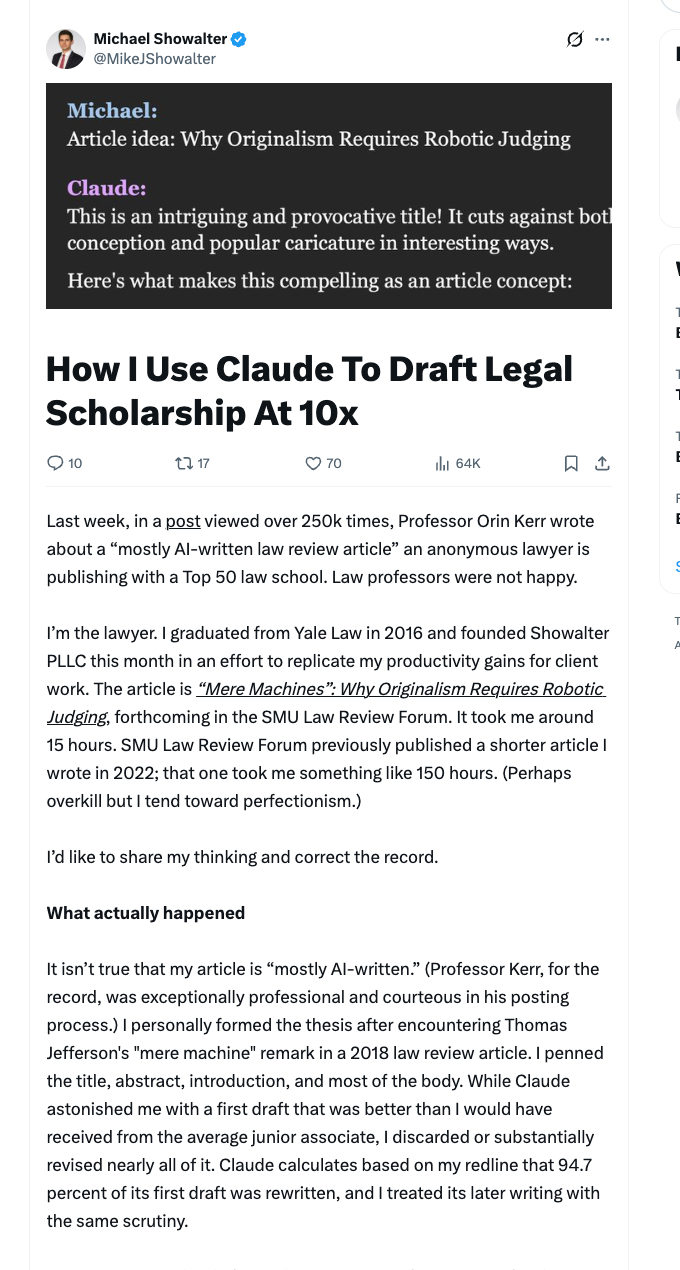680x1270 pixels.
Task: Open the repost menu showing 17
Action: click(x=184, y=463)
